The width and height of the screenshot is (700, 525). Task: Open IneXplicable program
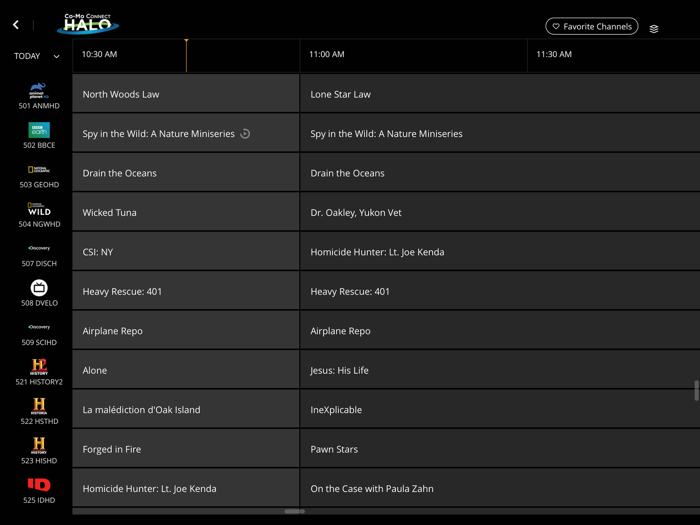click(x=500, y=409)
